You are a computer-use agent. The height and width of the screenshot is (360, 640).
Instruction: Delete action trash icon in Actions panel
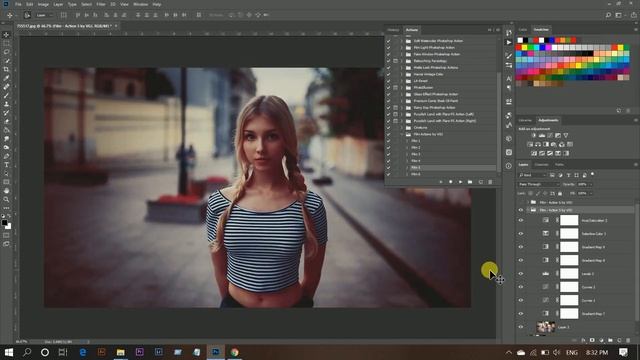tap(490, 182)
